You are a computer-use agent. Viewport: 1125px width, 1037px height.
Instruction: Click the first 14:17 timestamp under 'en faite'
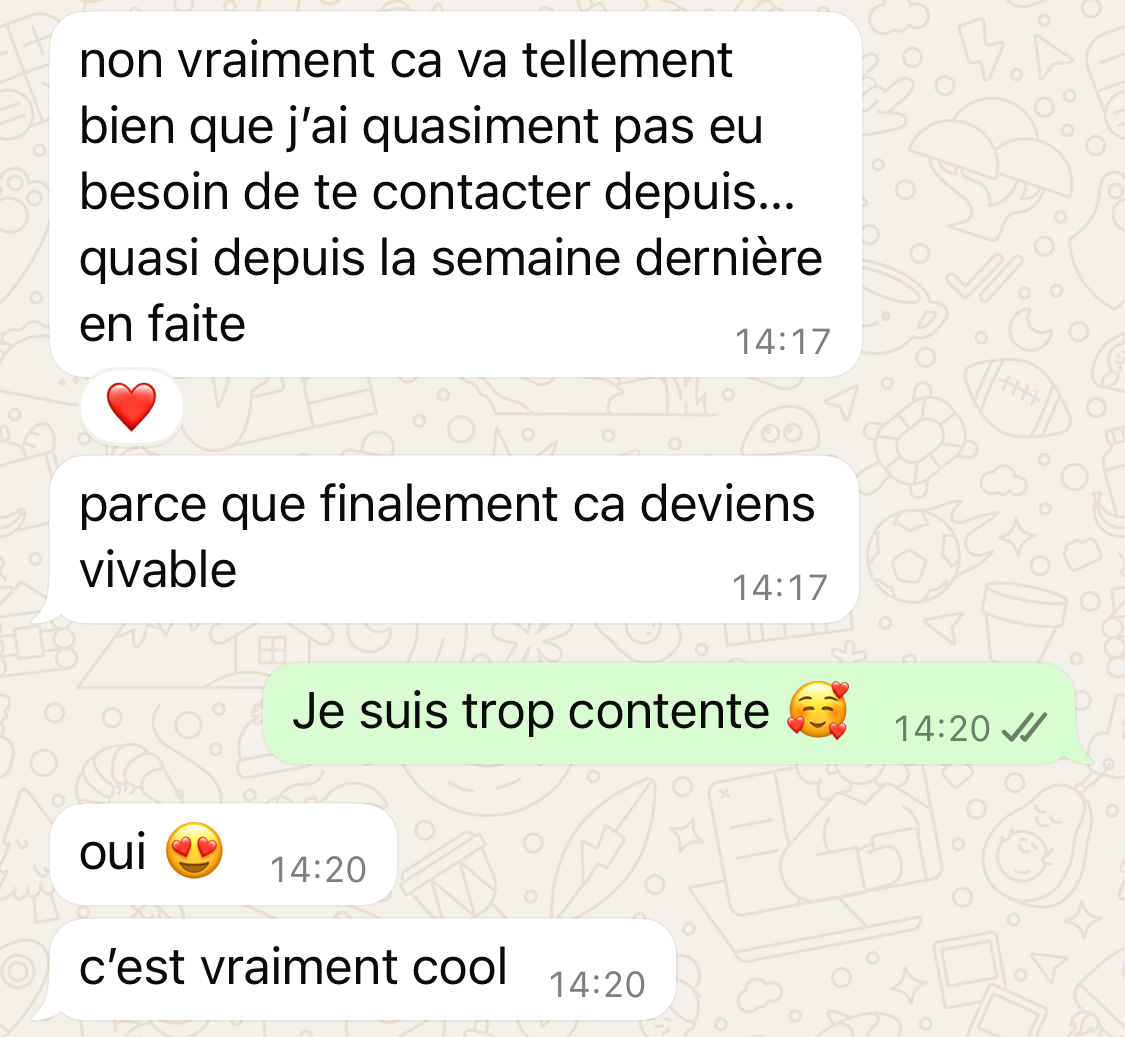783,342
